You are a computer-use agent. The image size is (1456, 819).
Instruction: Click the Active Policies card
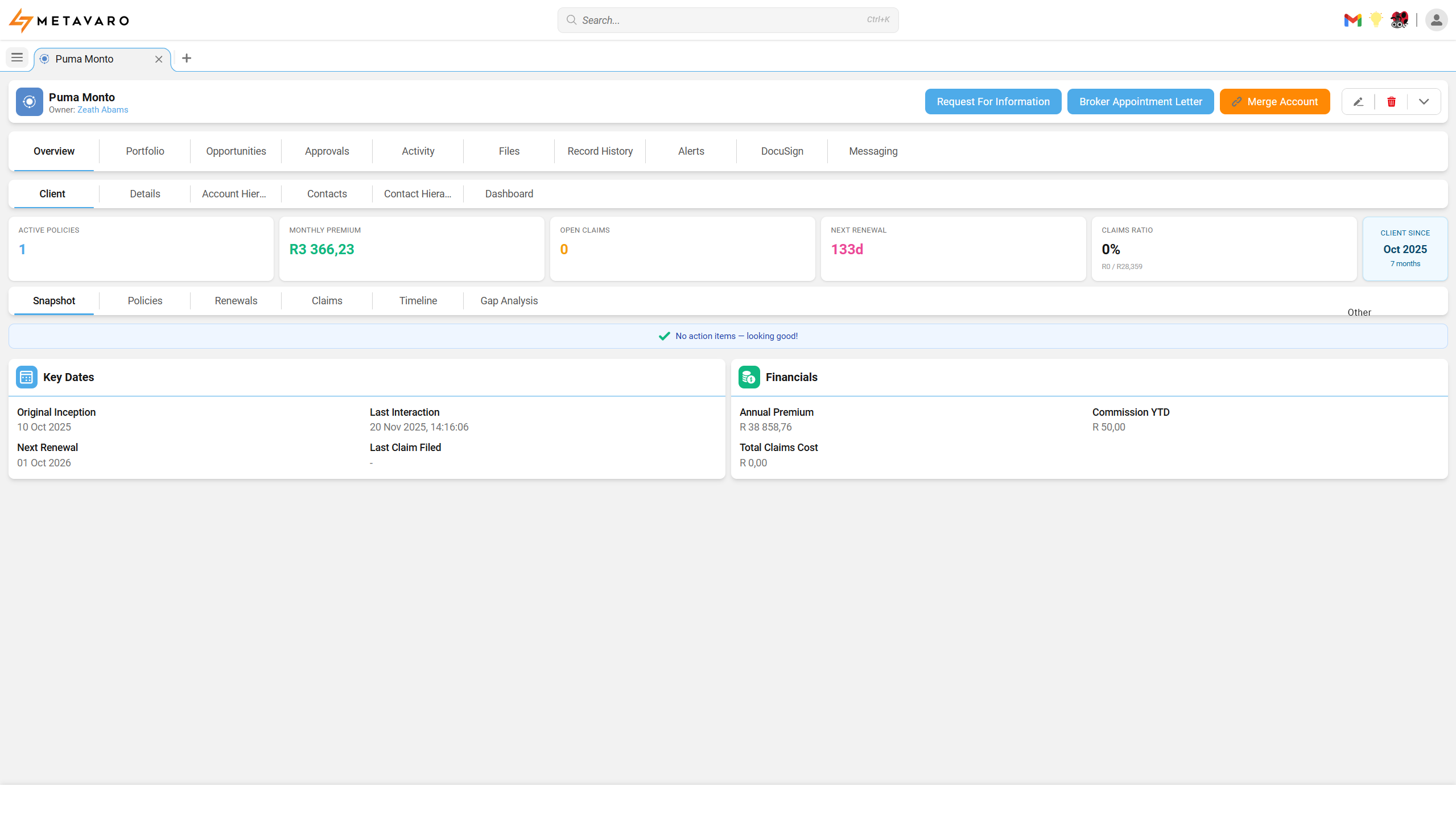(141, 249)
